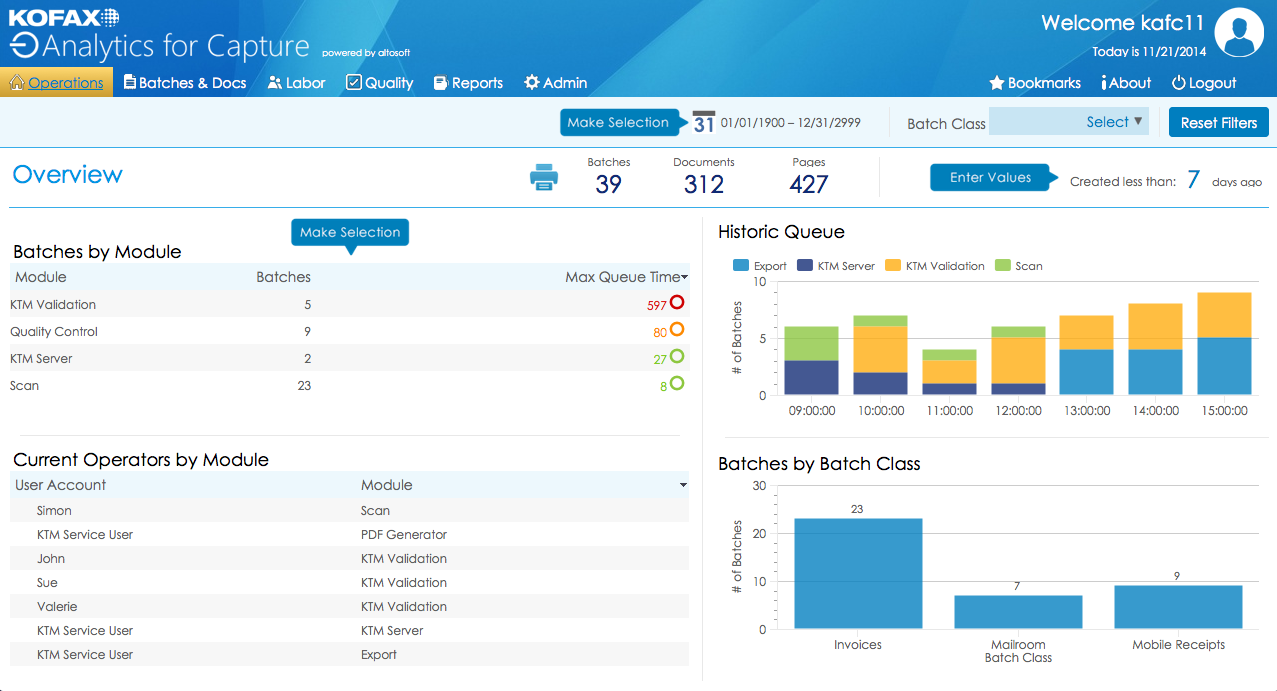This screenshot has height=691, width=1277.
Task: Toggle the KTM Validation legend swatch
Action: pos(893,266)
